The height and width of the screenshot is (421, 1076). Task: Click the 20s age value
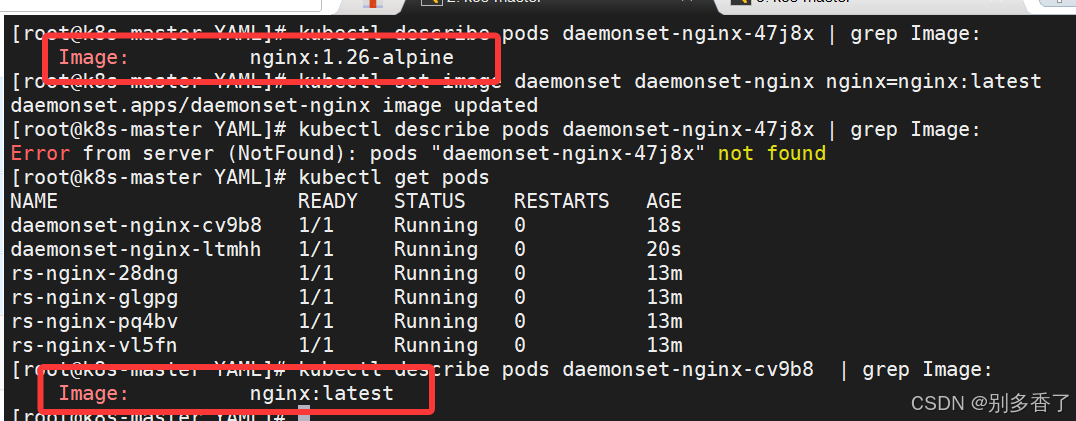pyautogui.click(x=664, y=250)
